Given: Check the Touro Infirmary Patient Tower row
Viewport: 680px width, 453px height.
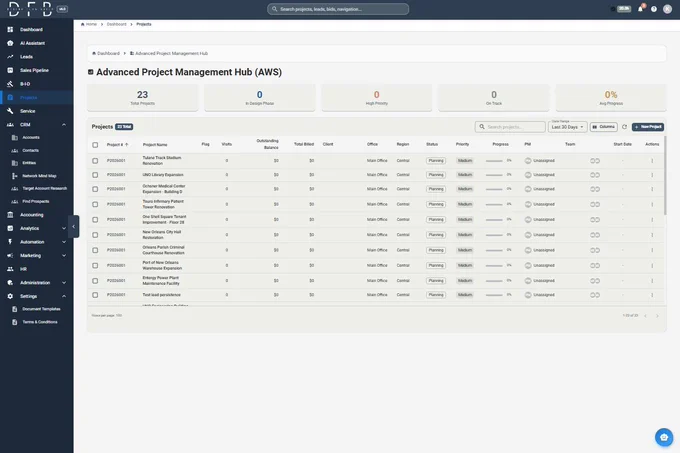Looking at the screenshot, I should pos(95,204).
